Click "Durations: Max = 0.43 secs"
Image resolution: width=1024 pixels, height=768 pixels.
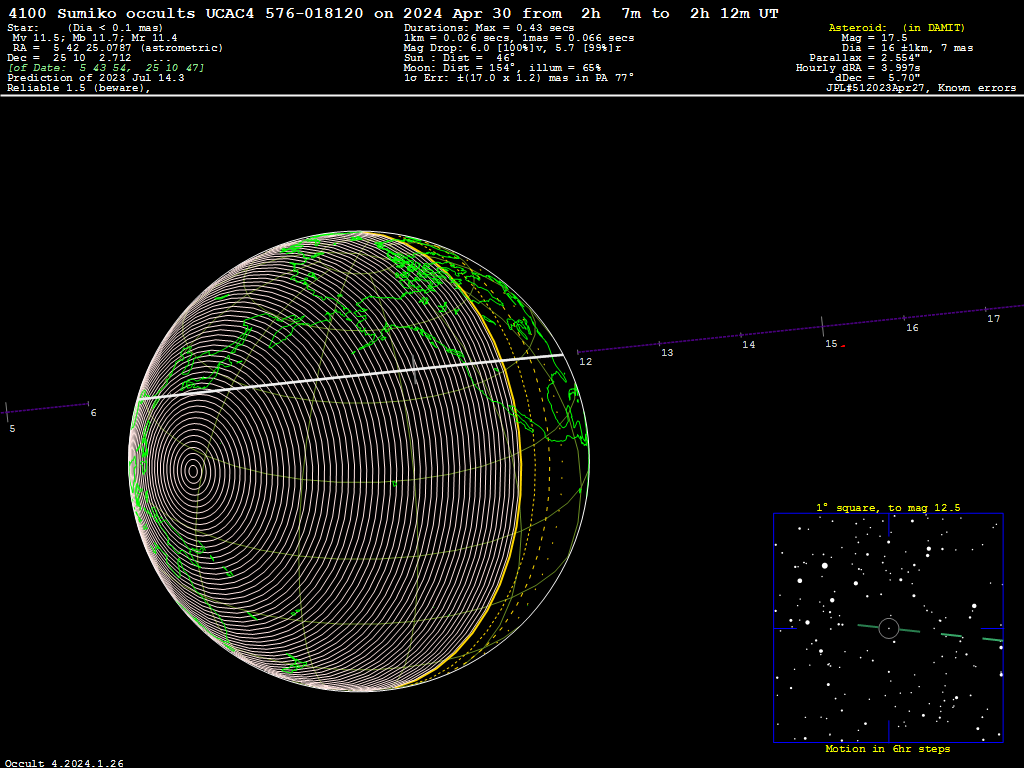489,28
